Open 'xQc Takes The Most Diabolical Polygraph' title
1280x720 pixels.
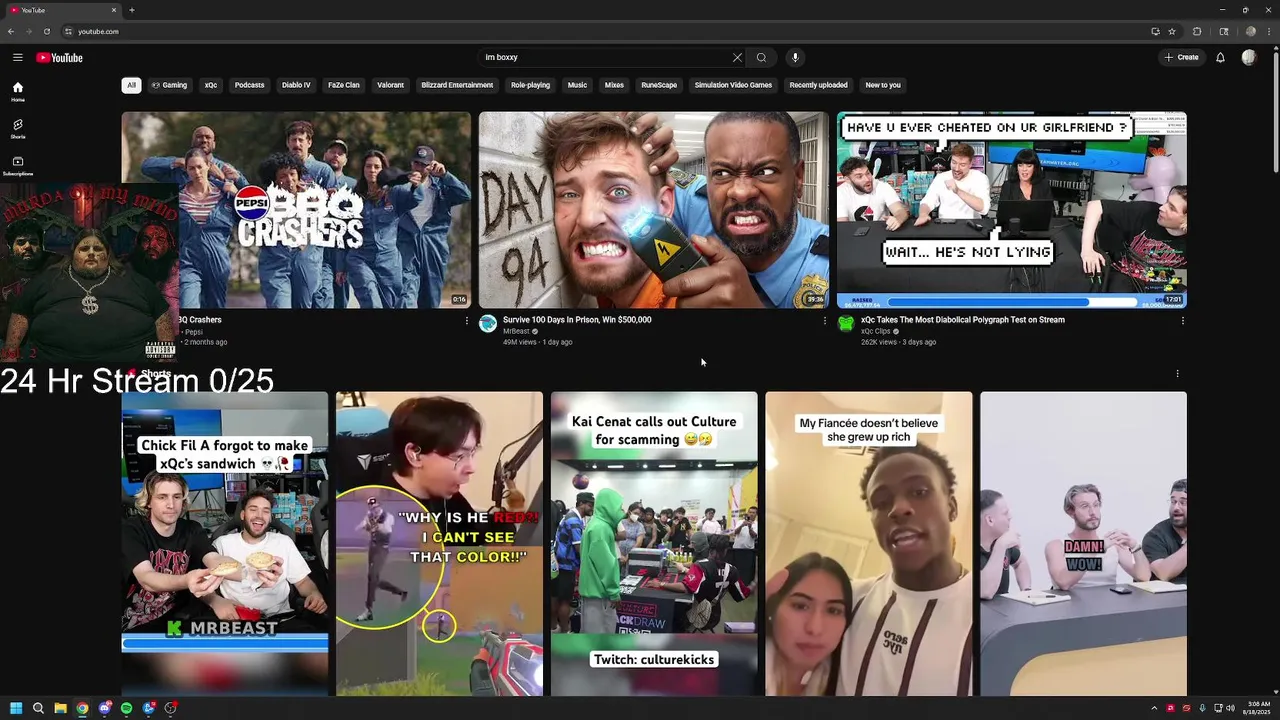point(963,320)
